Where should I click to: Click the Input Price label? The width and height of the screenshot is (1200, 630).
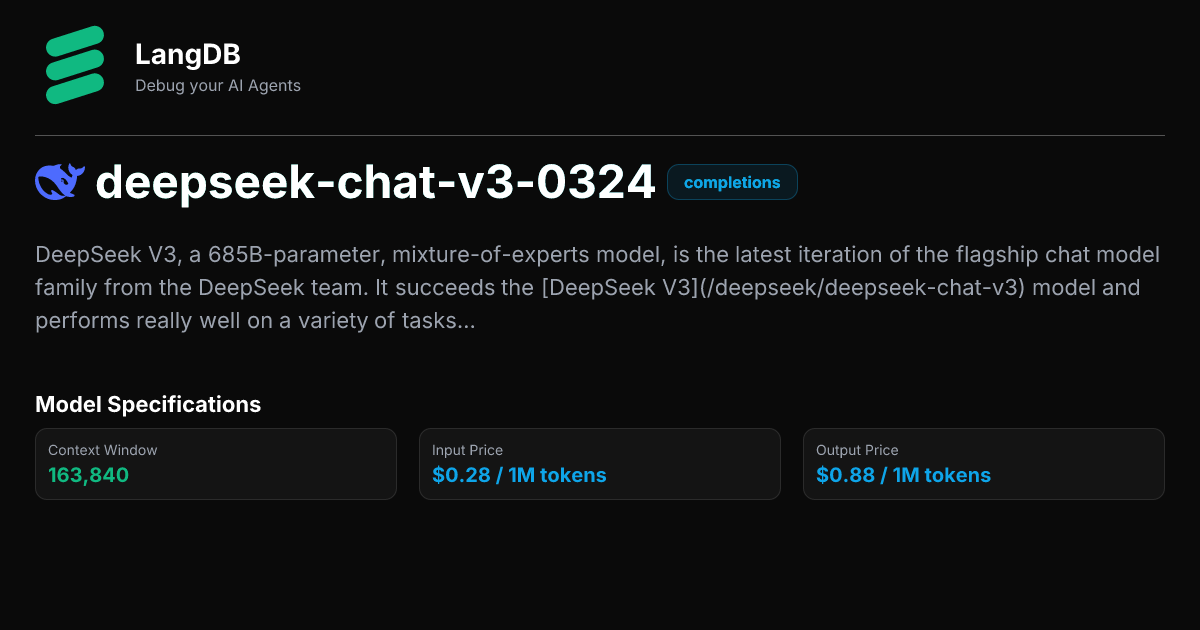[x=467, y=450]
